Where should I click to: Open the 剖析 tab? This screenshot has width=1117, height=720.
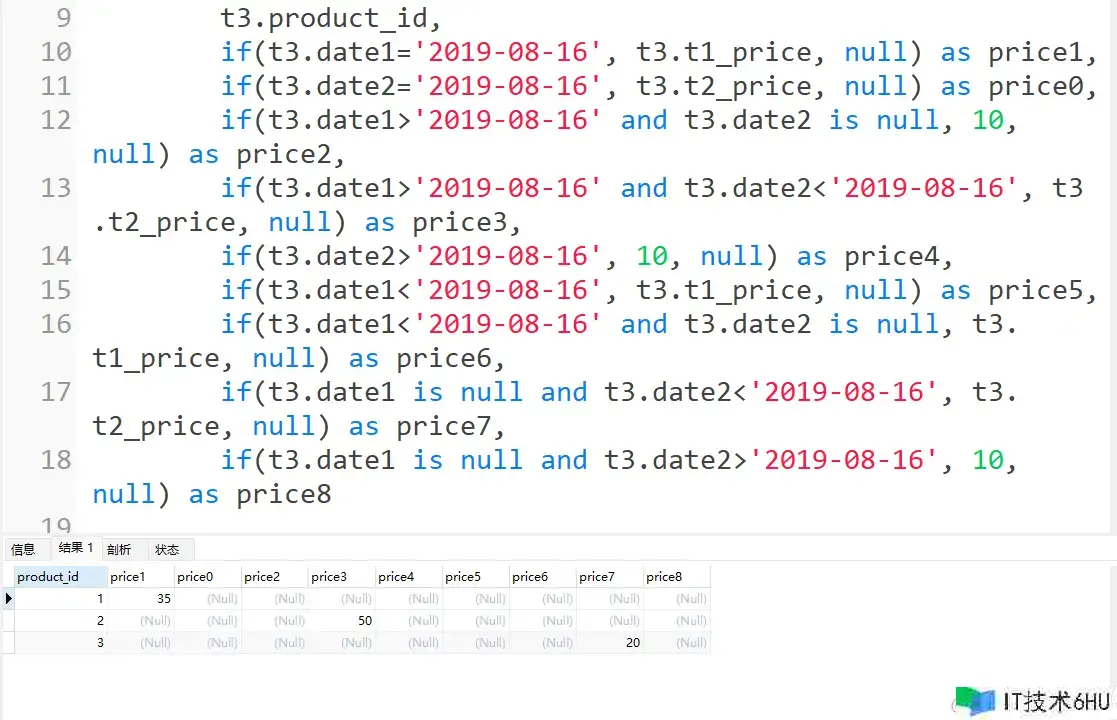pos(119,549)
